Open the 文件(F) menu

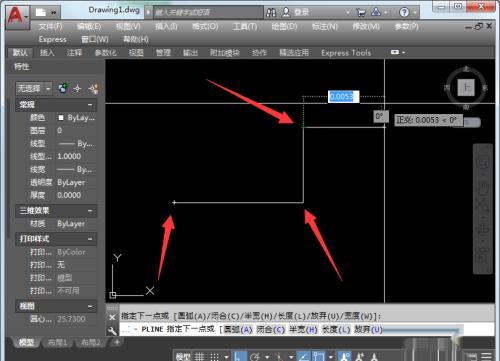[50, 26]
